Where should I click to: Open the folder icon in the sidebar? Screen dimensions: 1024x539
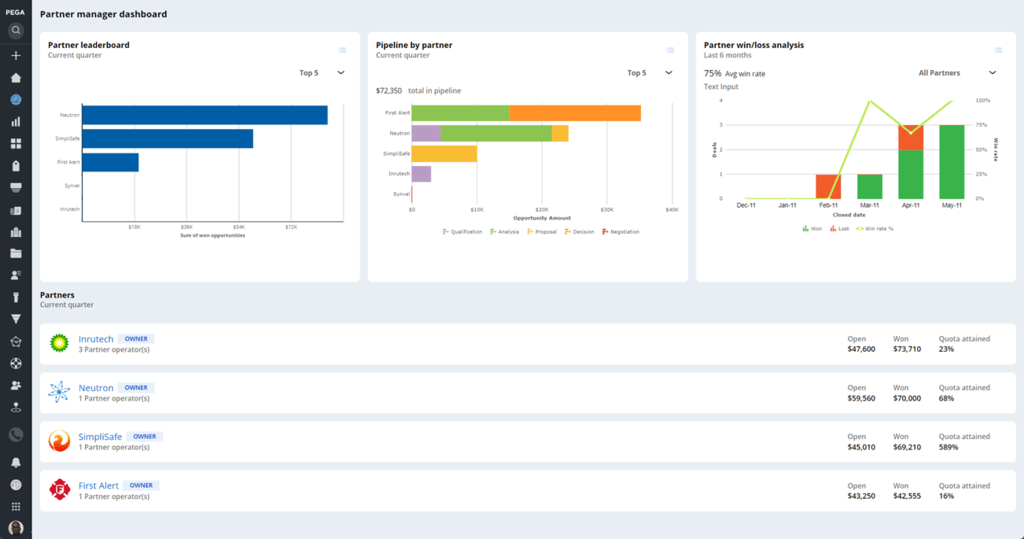pyautogui.click(x=16, y=253)
